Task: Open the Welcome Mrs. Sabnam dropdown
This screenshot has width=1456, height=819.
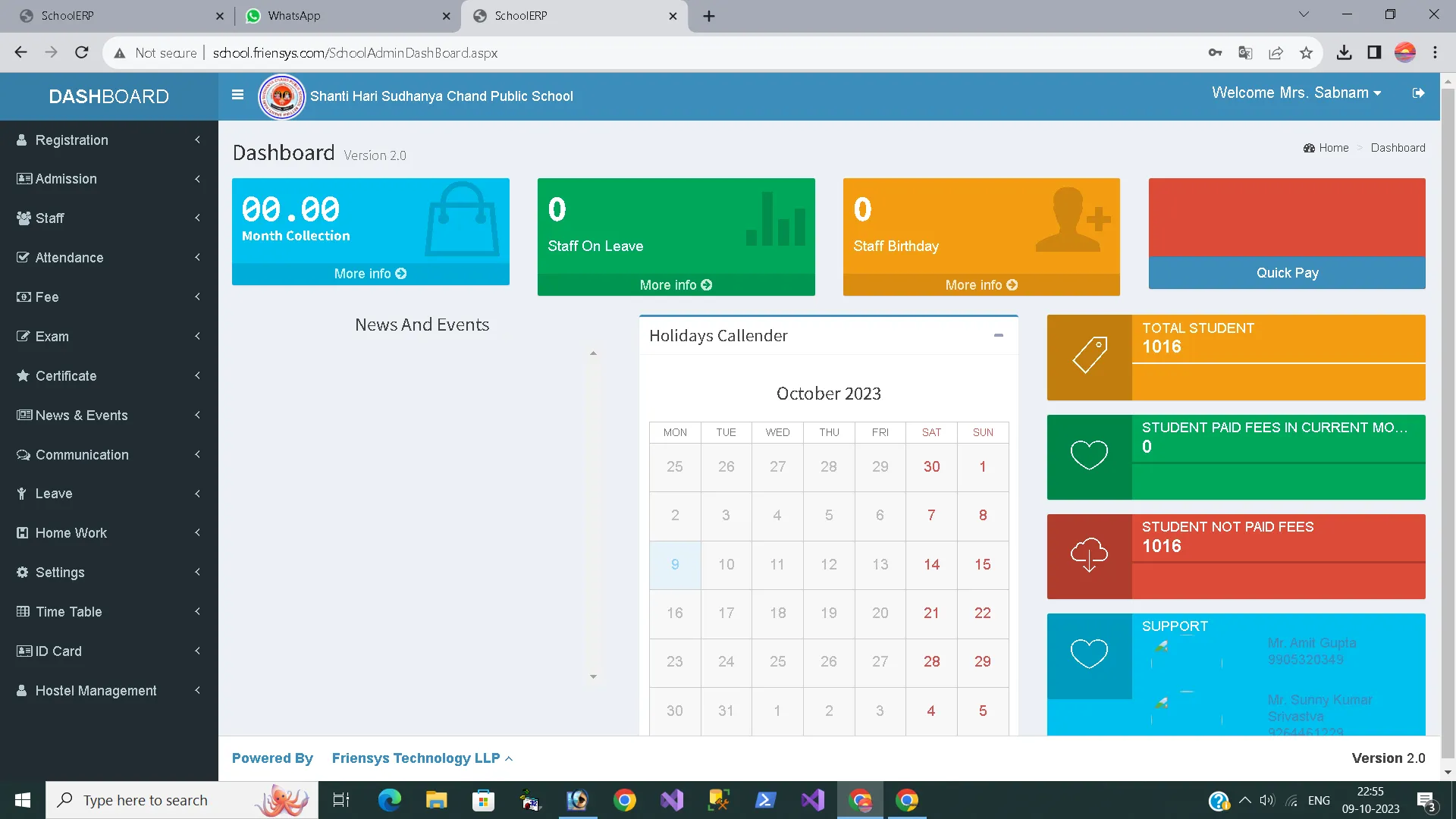Action: [x=1296, y=93]
